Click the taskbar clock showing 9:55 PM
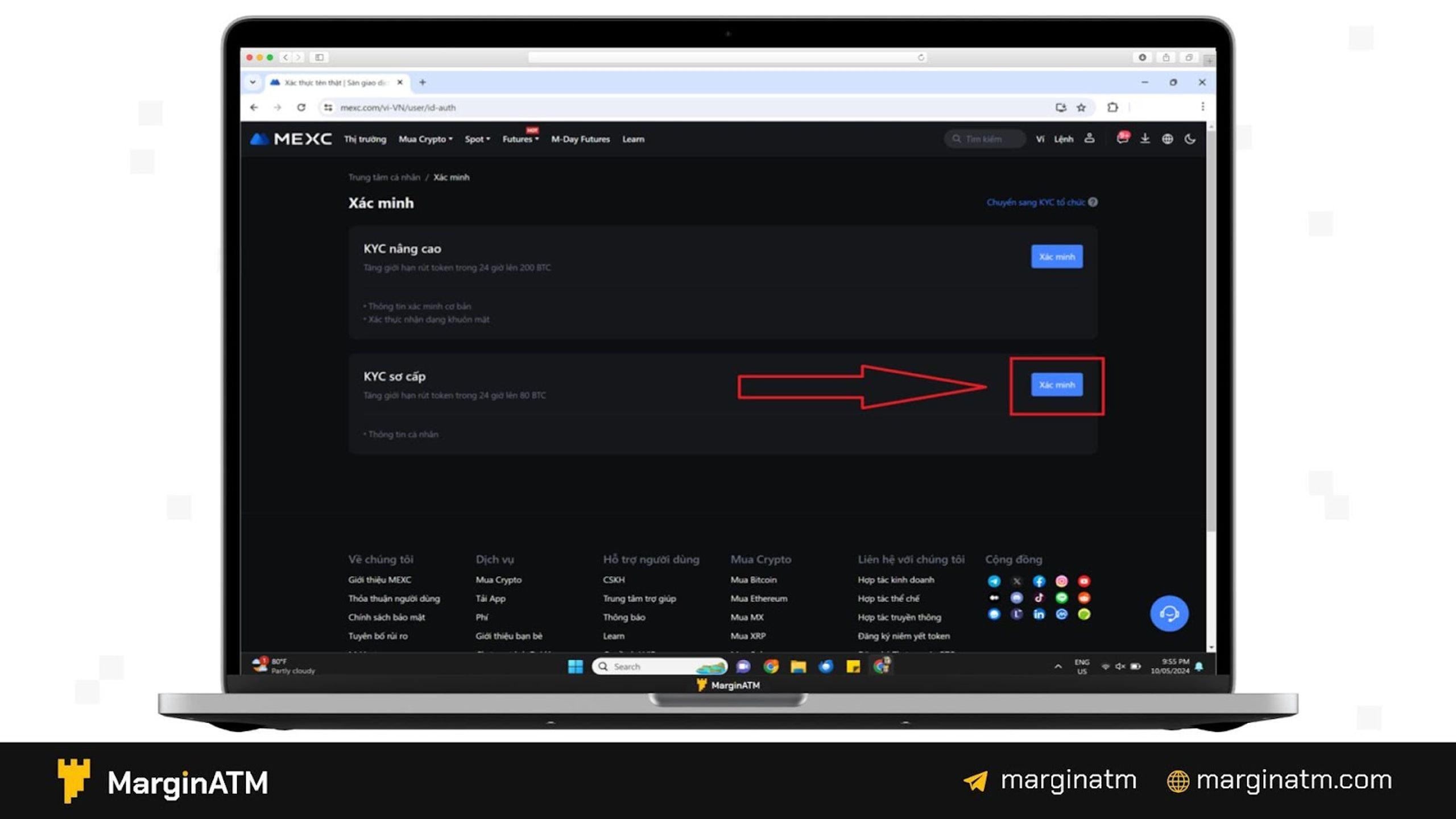The width and height of the screenshot is (1456, 819). click(1170, 667)
